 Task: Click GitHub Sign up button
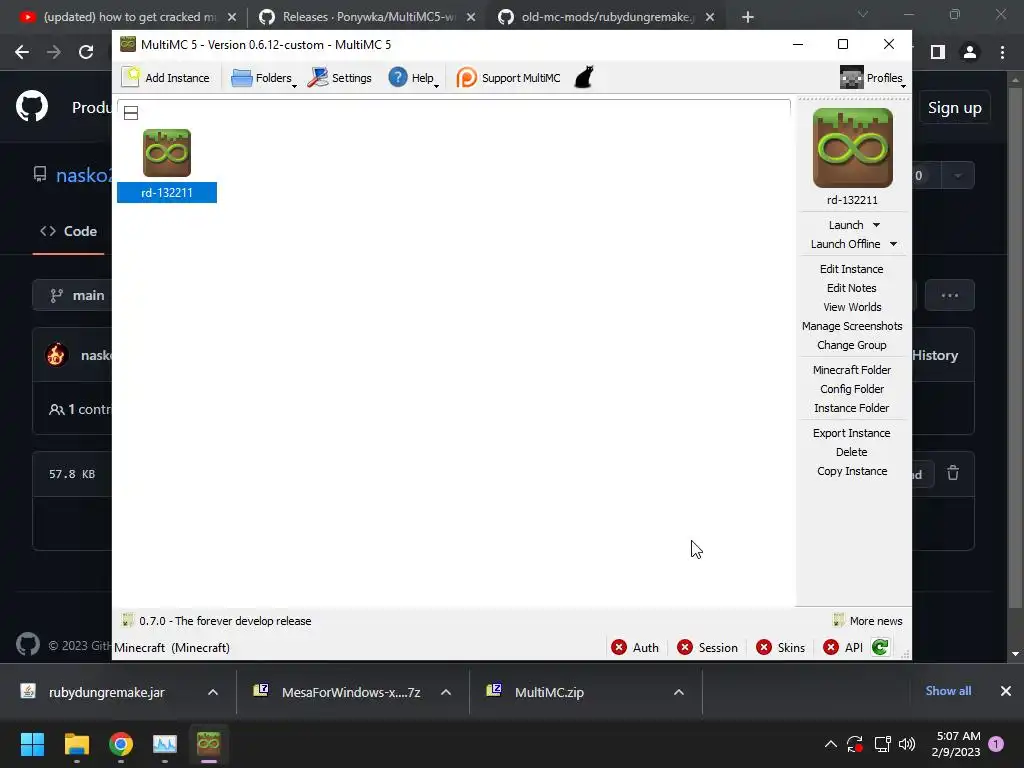coord(955,108)
